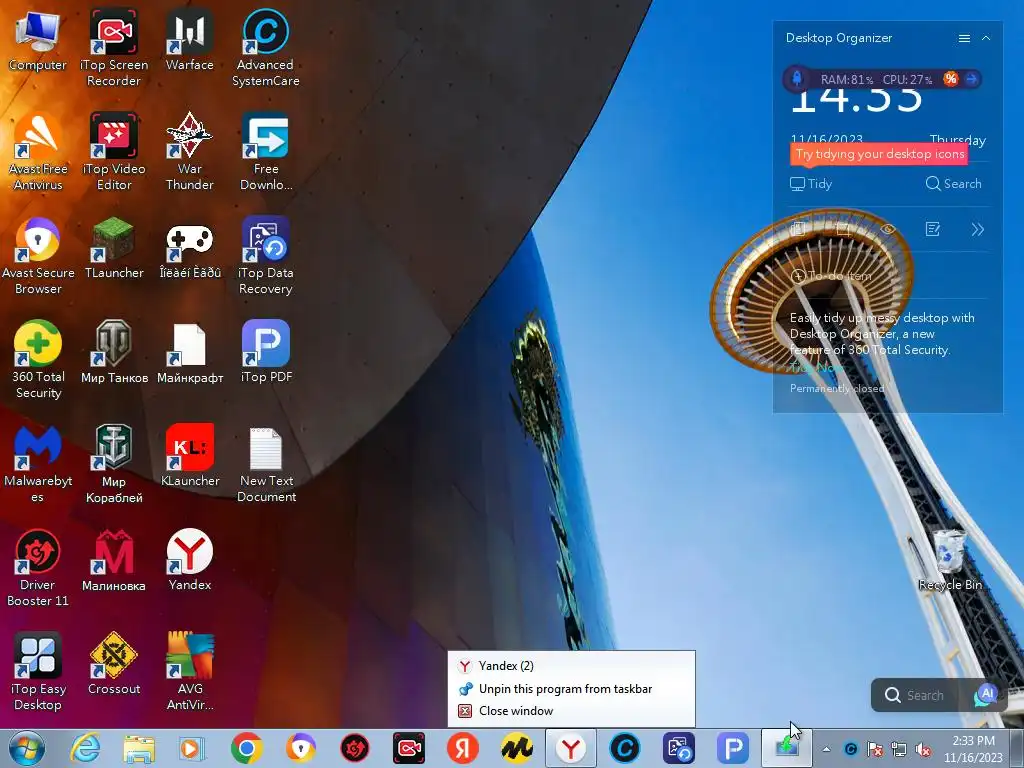
Task: Select the AVG AntiVirus desktop icon
Action: click(x=189, y=671)
